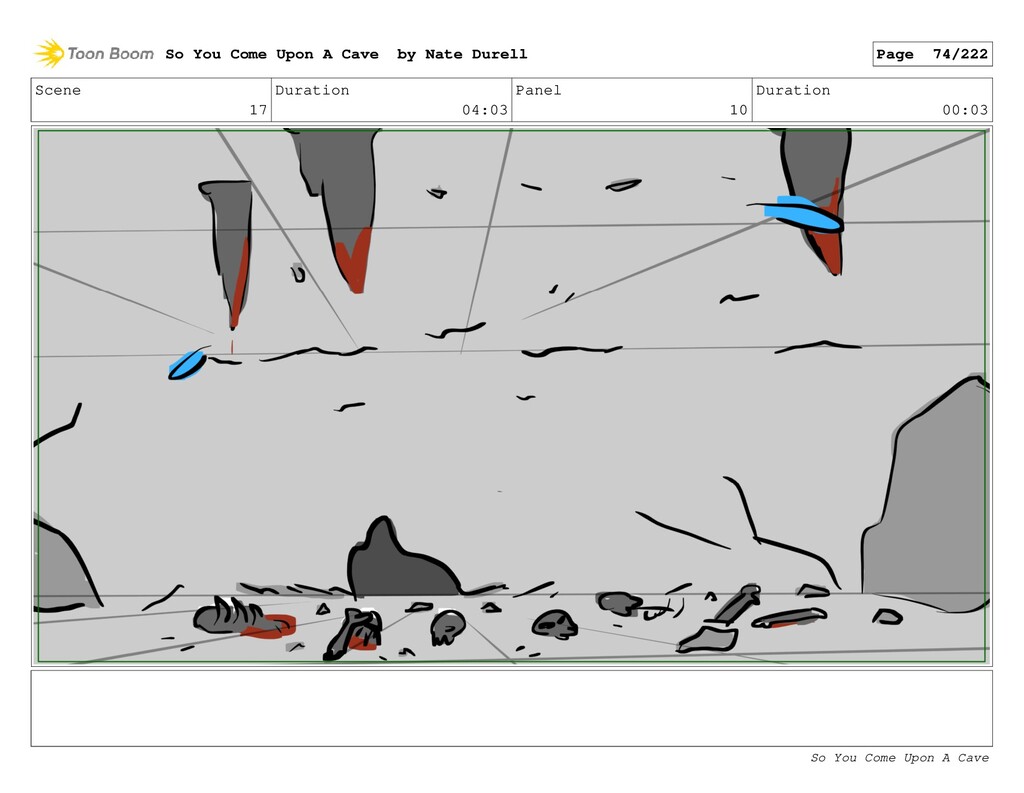Click the scene number '17'

coord(259,110)
